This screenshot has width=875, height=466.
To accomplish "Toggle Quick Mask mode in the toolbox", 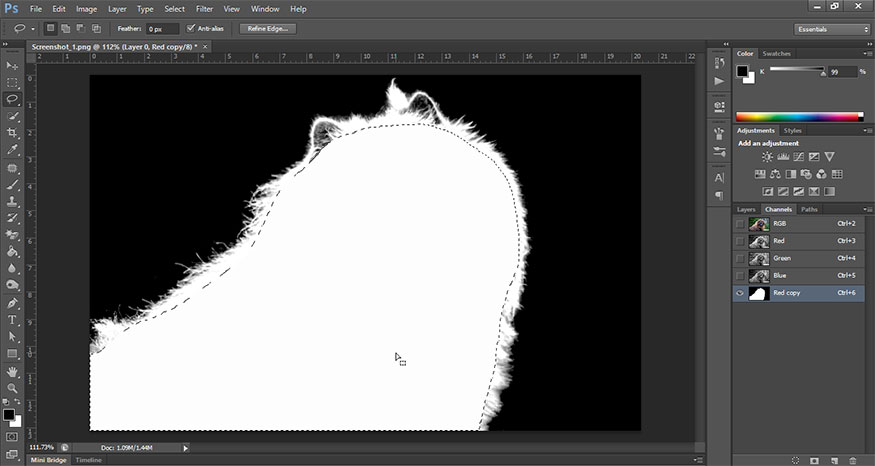I will point(12,437).
